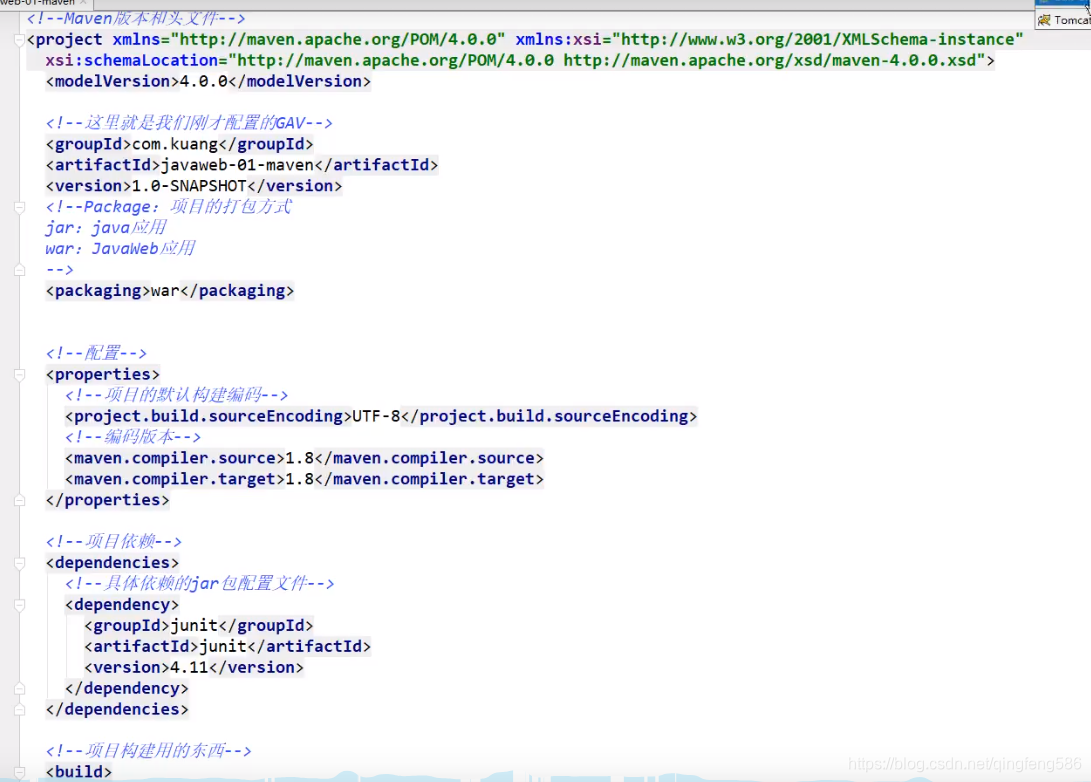Viewport: 1091px width, 782px height.
Task: Collapse the build element fold marker
Action: (19, 772)
